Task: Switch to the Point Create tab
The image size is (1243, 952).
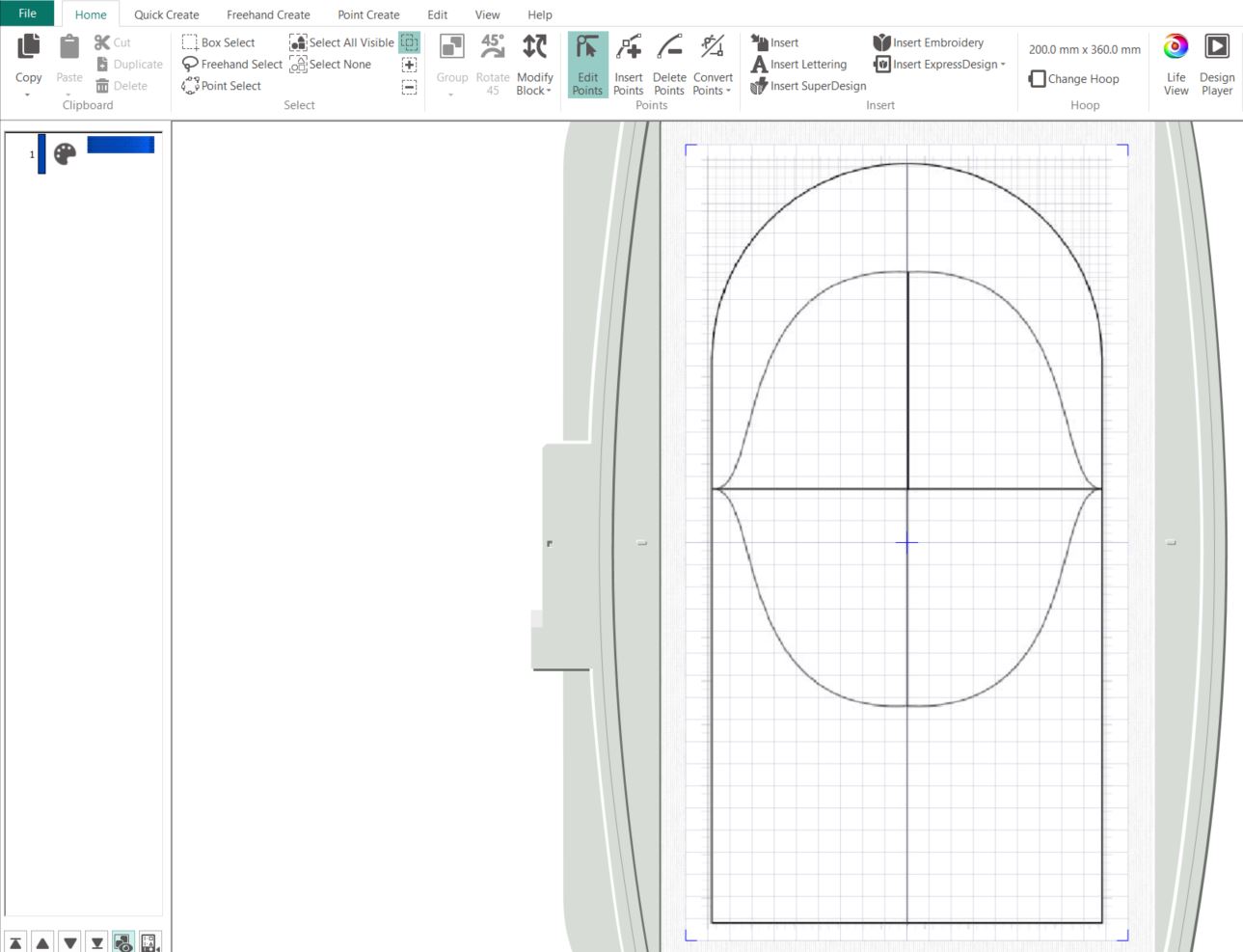Action: (368, 14)
